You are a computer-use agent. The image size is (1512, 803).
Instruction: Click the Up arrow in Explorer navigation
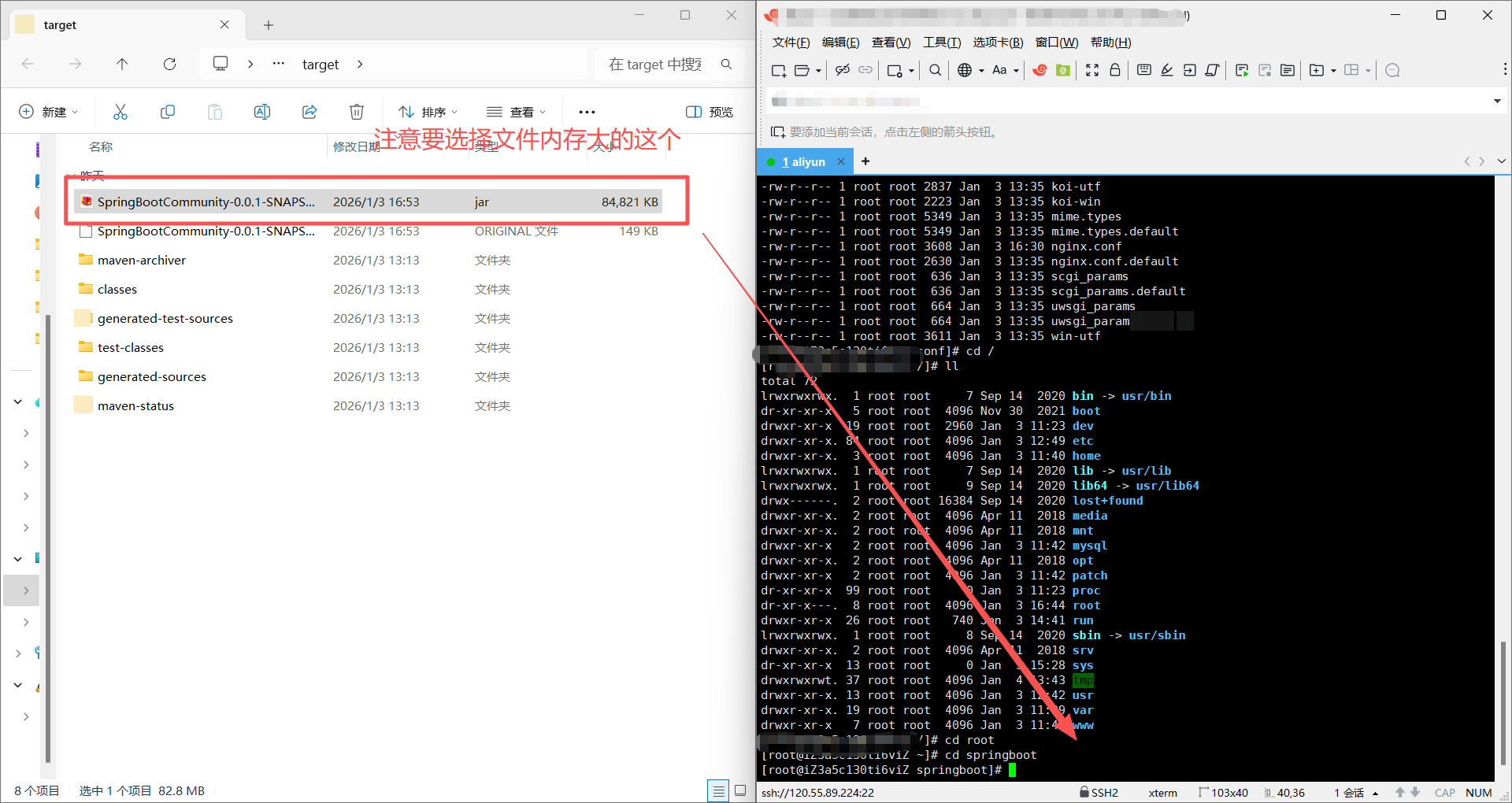click(122, 64)
